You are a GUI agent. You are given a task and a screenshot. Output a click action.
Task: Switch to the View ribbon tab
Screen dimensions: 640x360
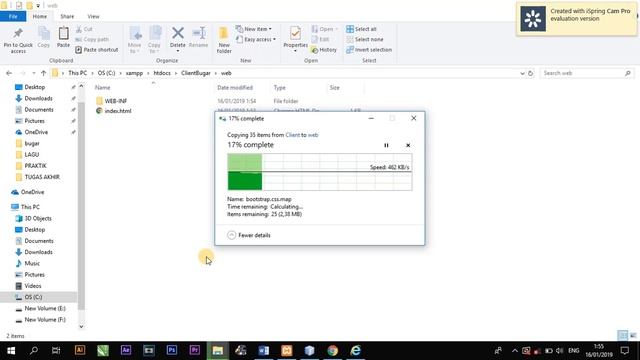[93, 16]
